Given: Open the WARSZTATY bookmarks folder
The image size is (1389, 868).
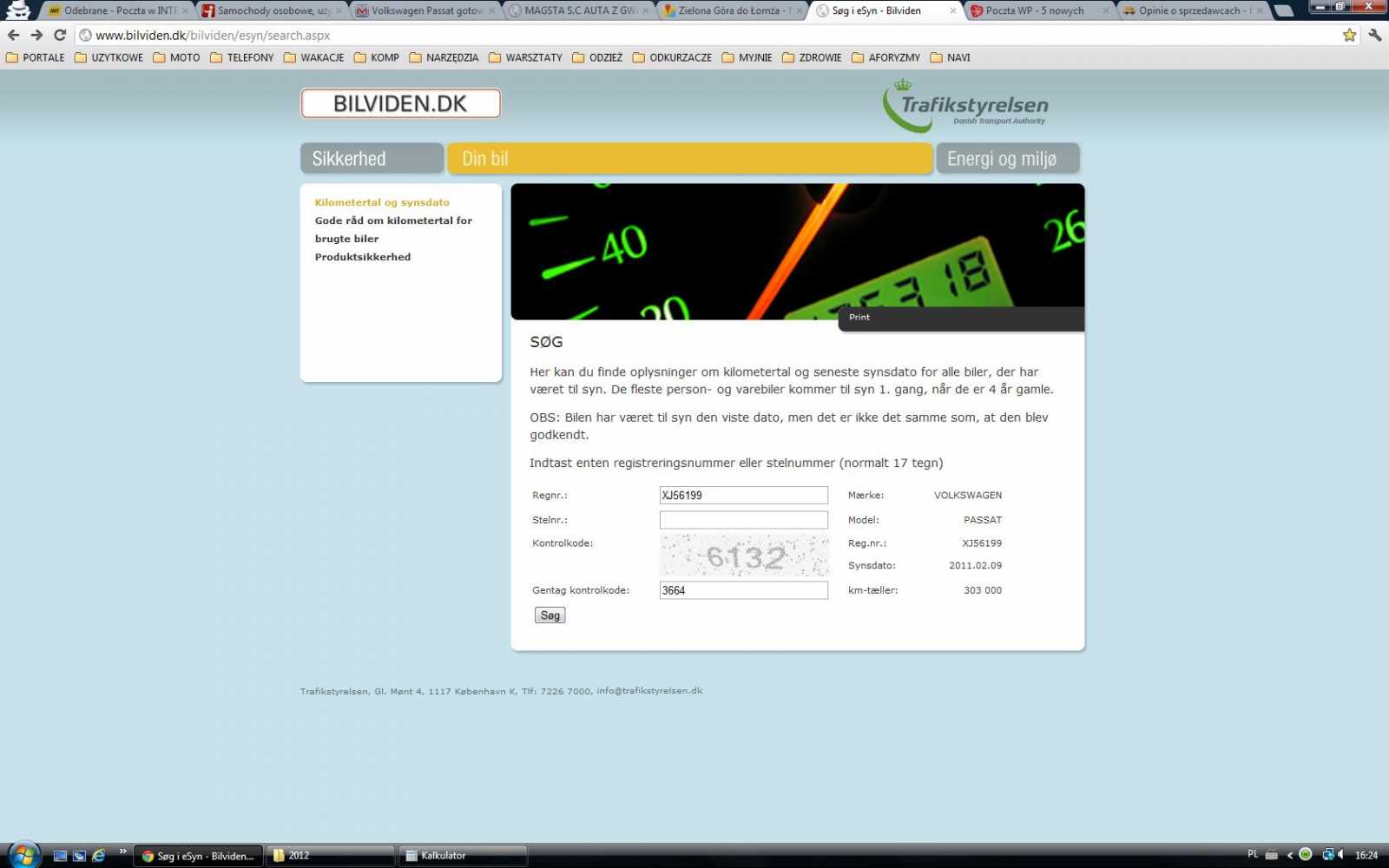Looking at the screenshot, I should [525, 57].
